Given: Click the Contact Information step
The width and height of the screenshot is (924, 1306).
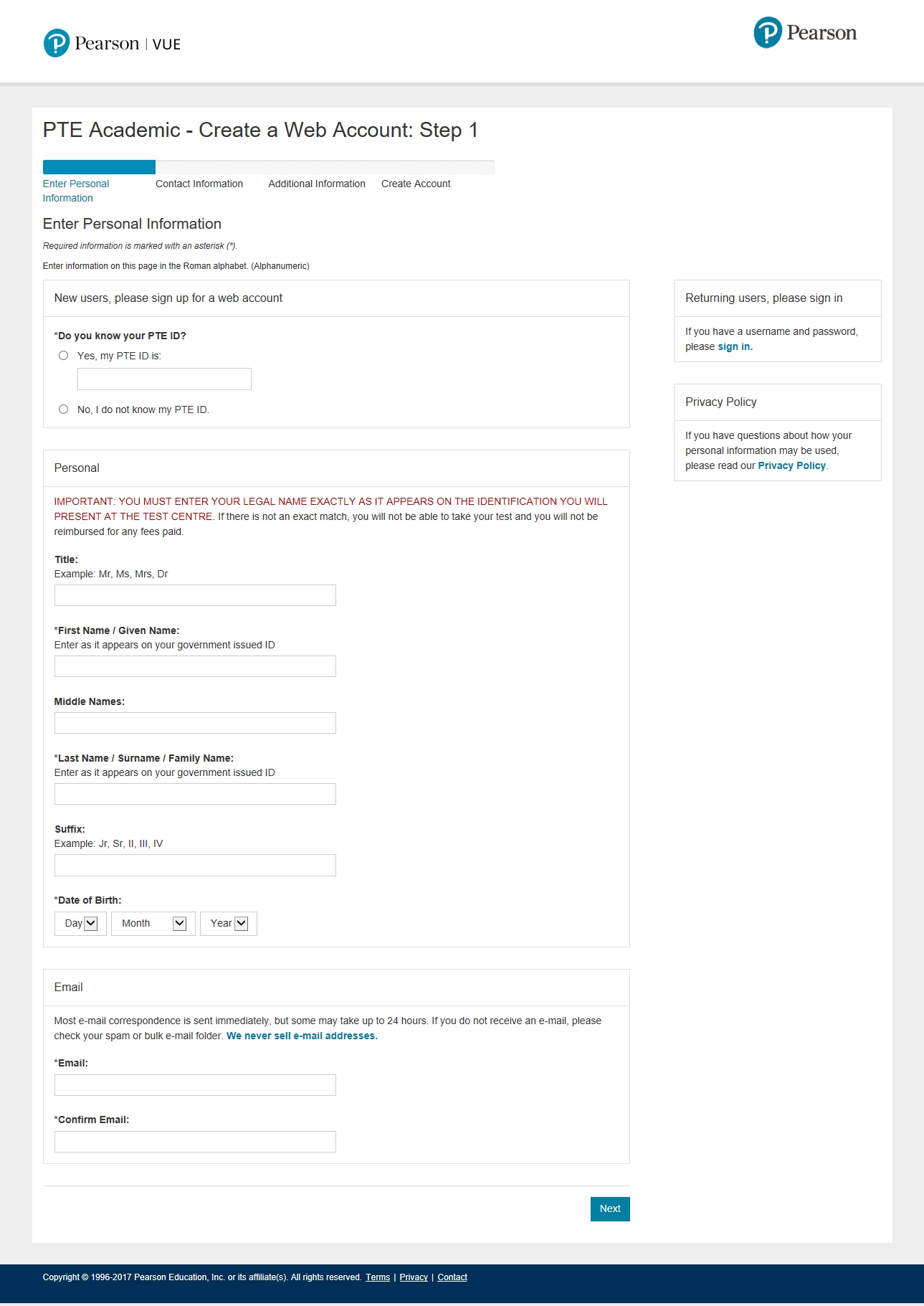Looking at the screenshot, I should pos(199,184).
